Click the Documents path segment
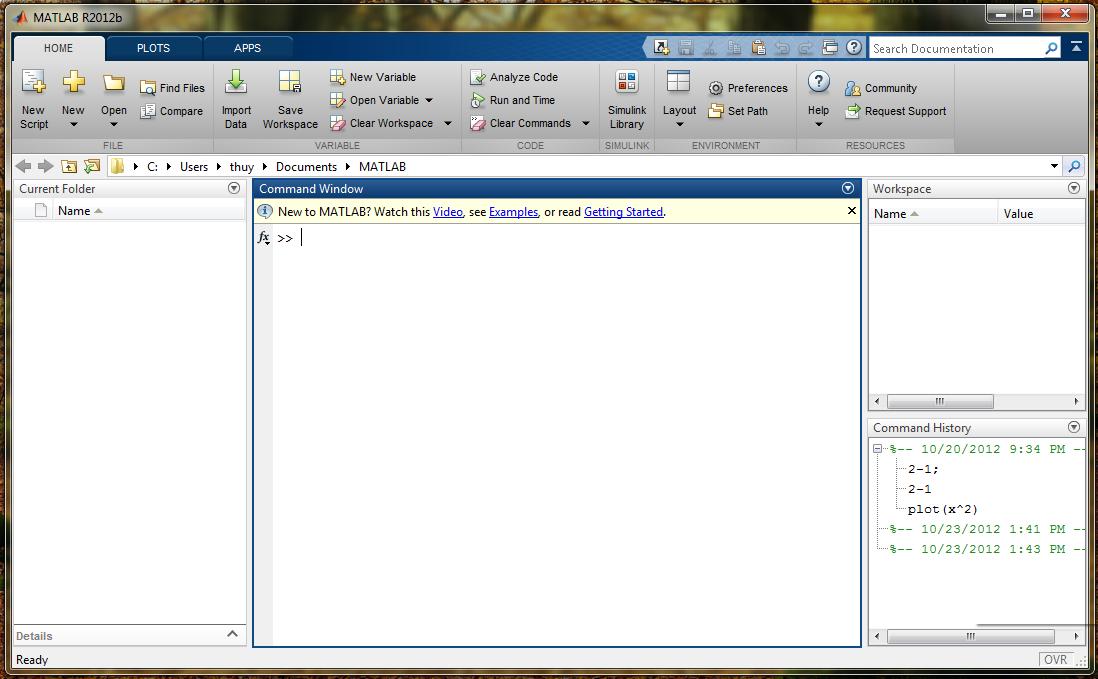Image resolution: width=1098 pixels, height=679 pixels. click(x=306, y=167)
